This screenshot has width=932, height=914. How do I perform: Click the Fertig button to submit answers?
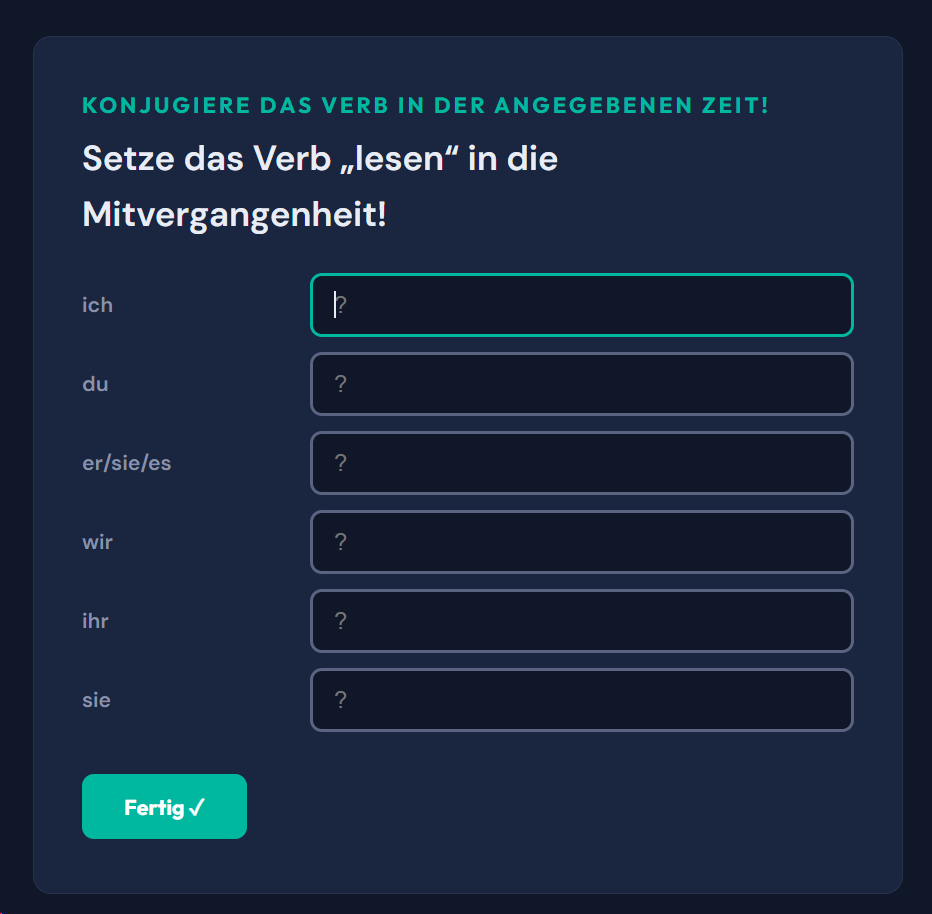coord(164,806)
